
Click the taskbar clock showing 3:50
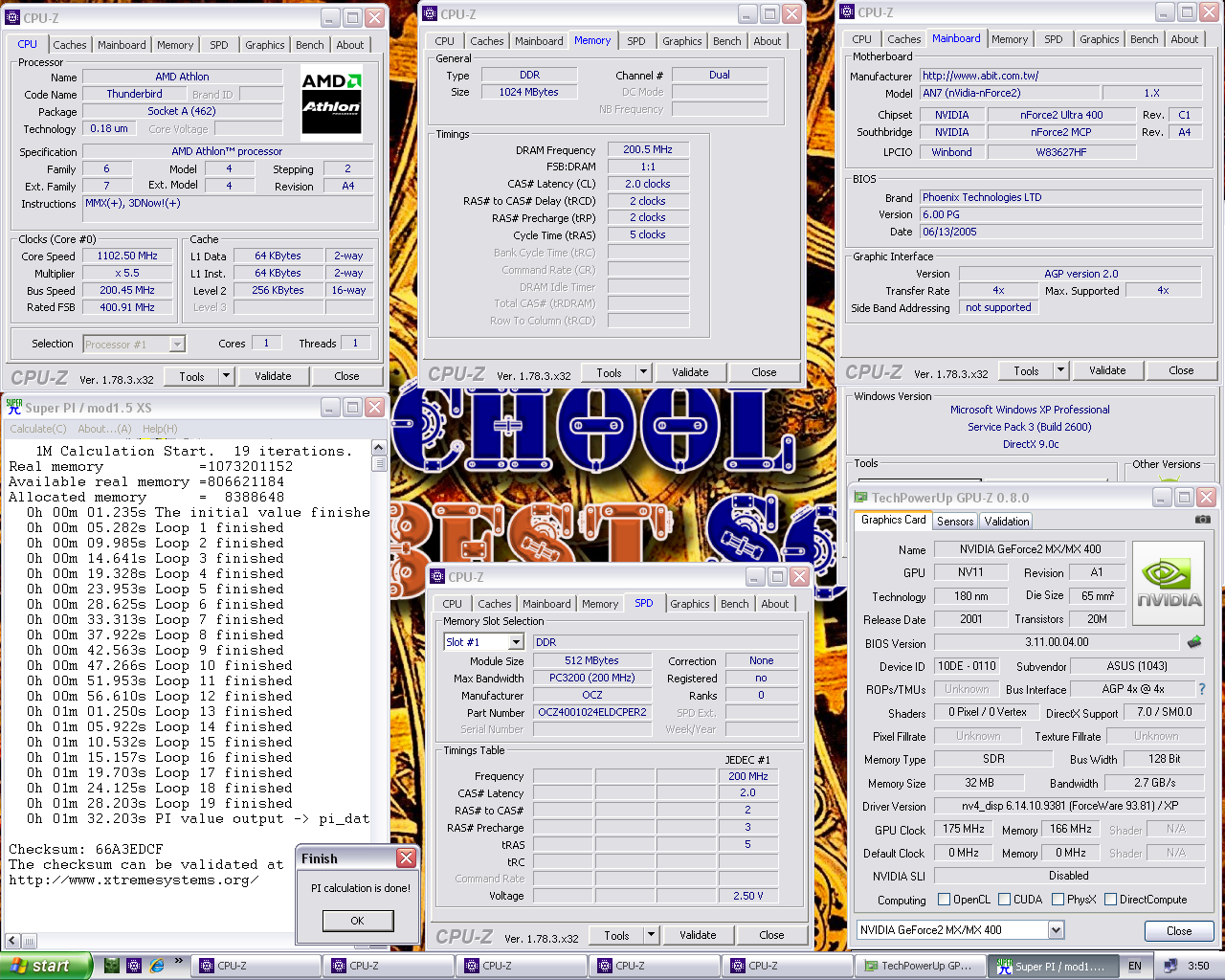(1198, 966)
